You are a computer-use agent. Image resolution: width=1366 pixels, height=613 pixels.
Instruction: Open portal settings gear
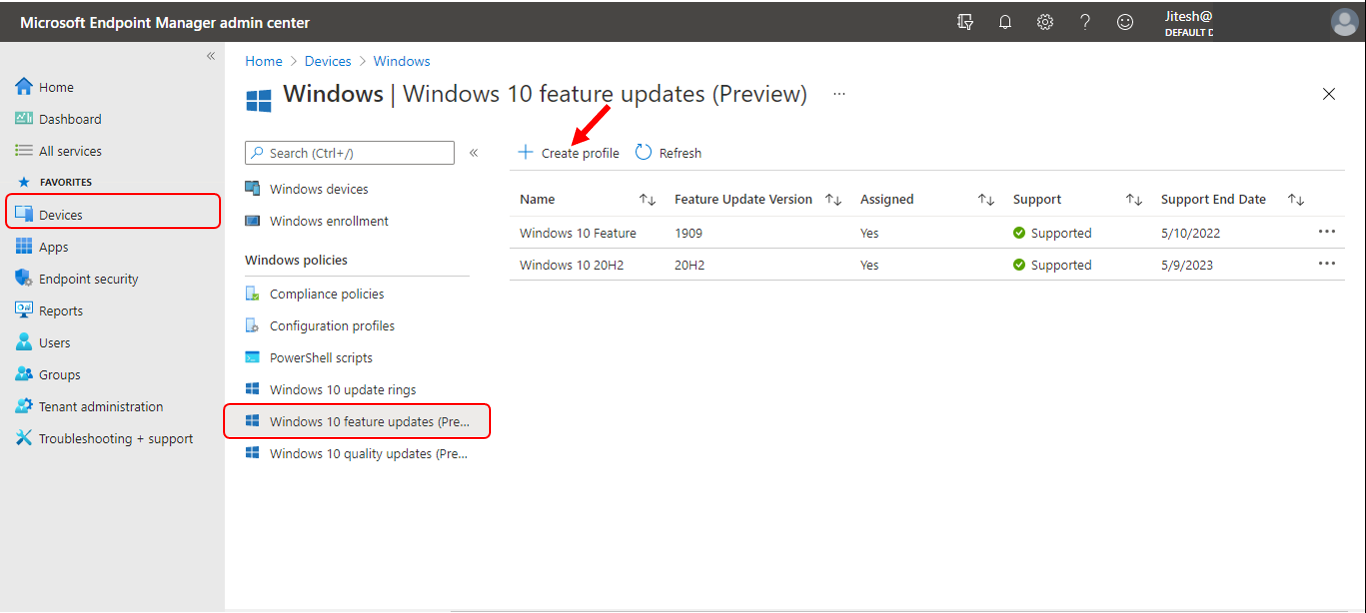[x=1045, y=22]
